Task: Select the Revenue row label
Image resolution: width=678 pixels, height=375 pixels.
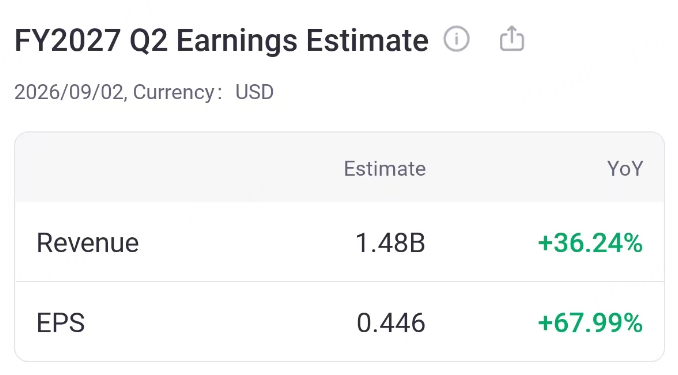Action: [88, 243]
